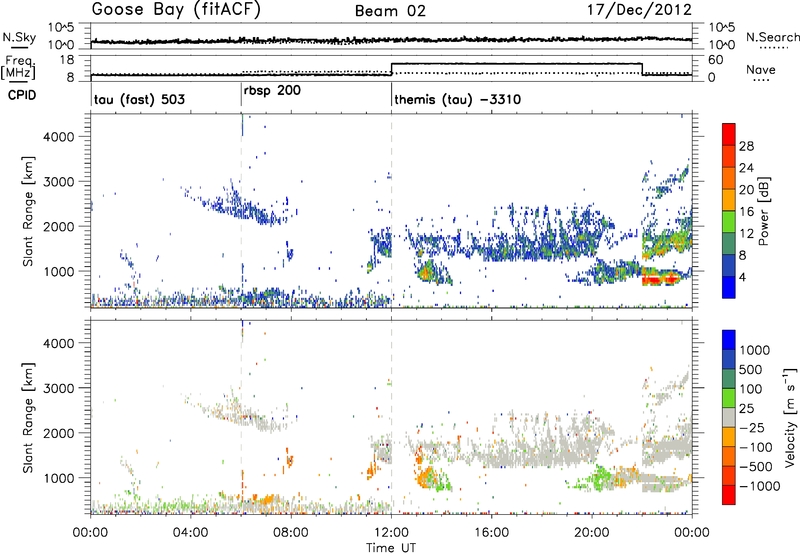
Task: Click the date '17/Dec/2012'
Action: pyautogui.click(x=639, y=10)
